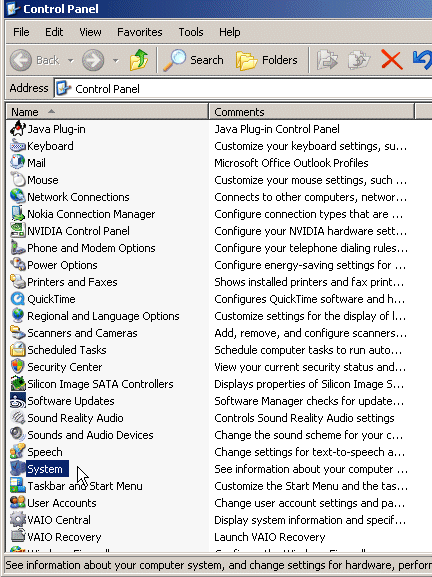The height and width of the screenshot is (577, 432).
Task: Open the Java Plug-in icon
Action: [18, 129]
